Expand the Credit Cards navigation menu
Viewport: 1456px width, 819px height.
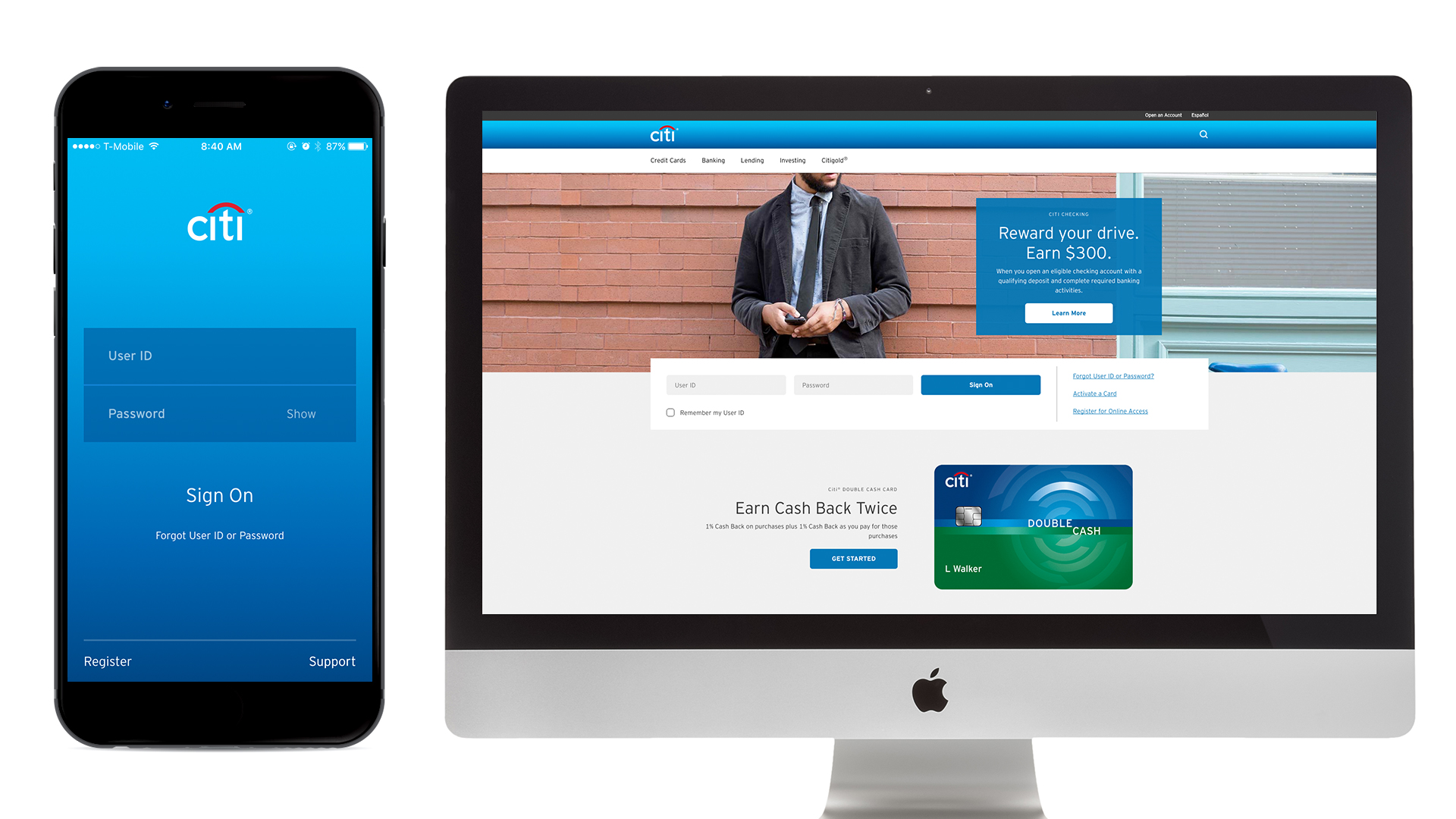click(x=669, y=160)
